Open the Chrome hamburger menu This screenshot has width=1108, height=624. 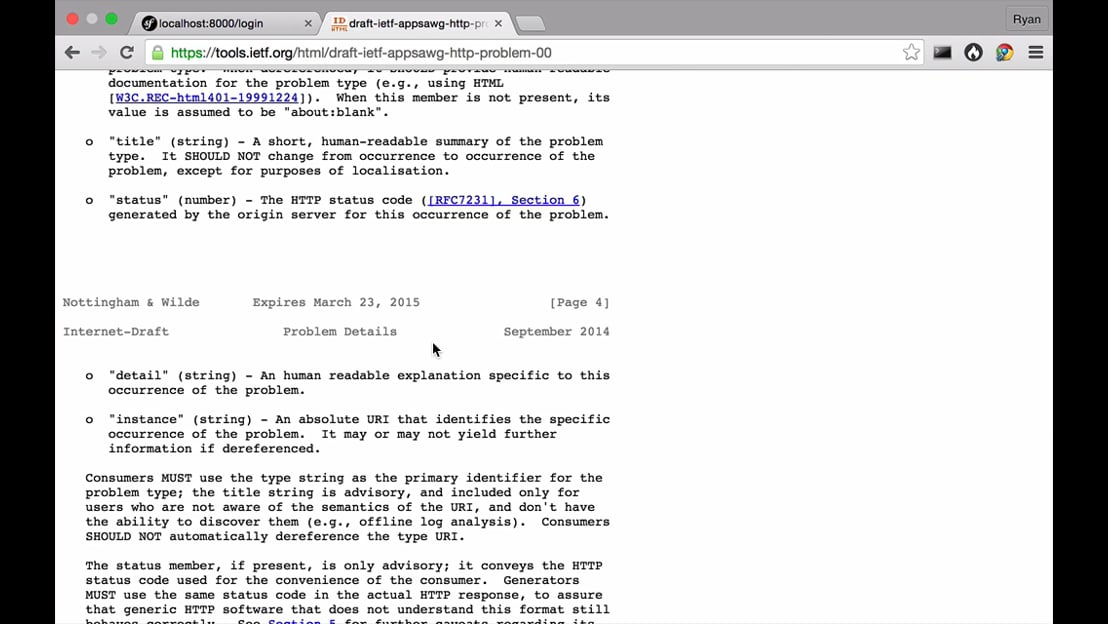click(1035, 52)
